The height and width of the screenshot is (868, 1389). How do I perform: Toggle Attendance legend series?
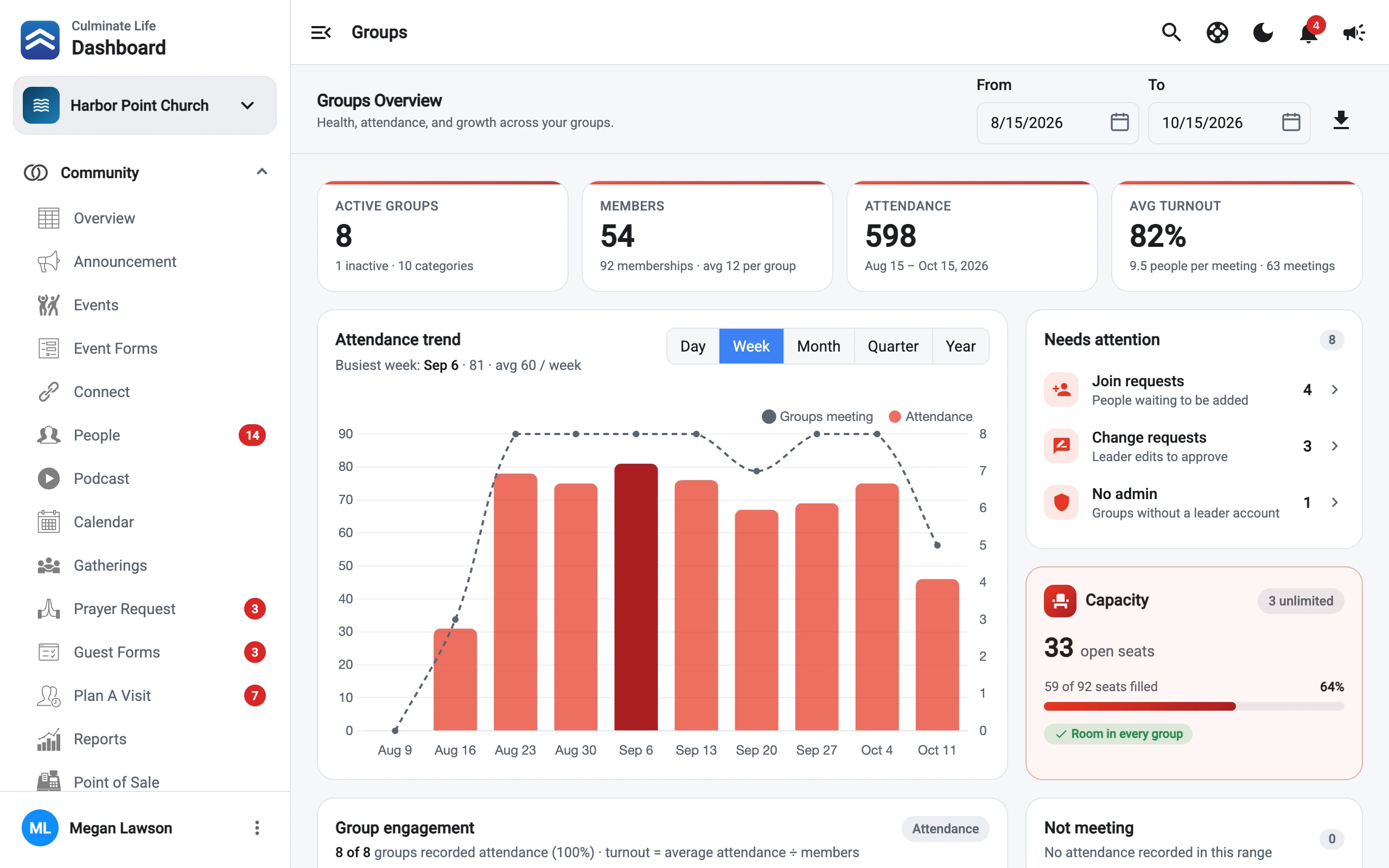[x=931, y=416]
